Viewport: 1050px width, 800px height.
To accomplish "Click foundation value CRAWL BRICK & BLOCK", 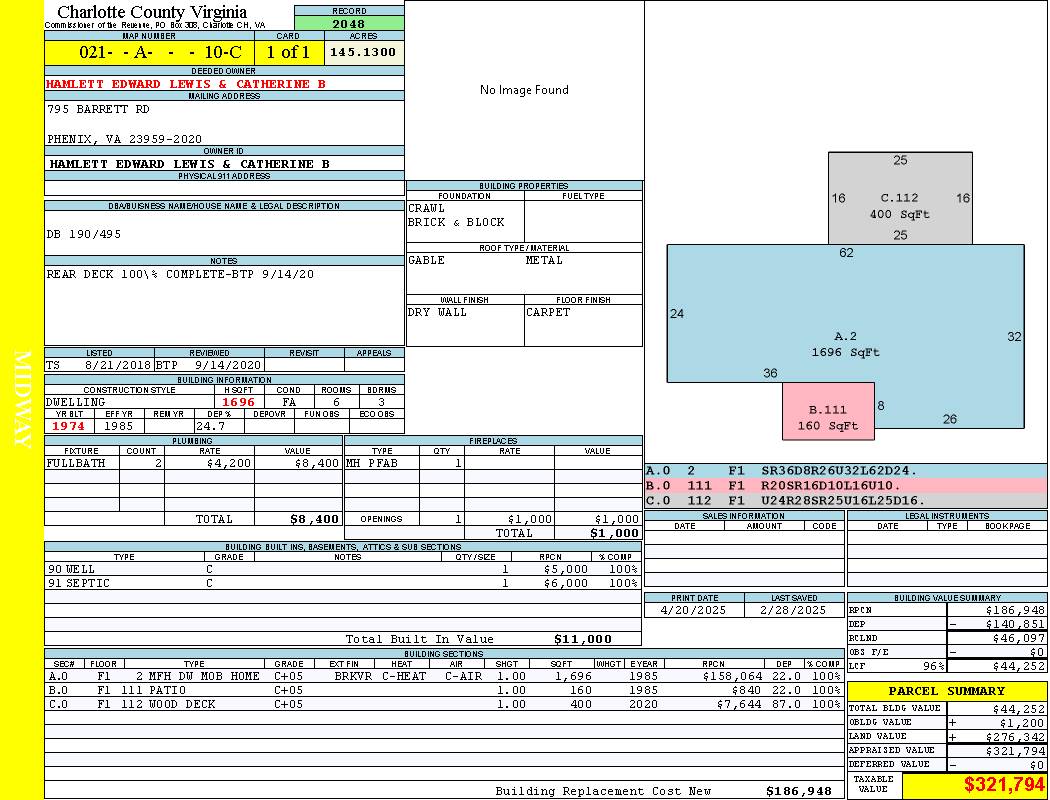I will click(x=456, y=216).
